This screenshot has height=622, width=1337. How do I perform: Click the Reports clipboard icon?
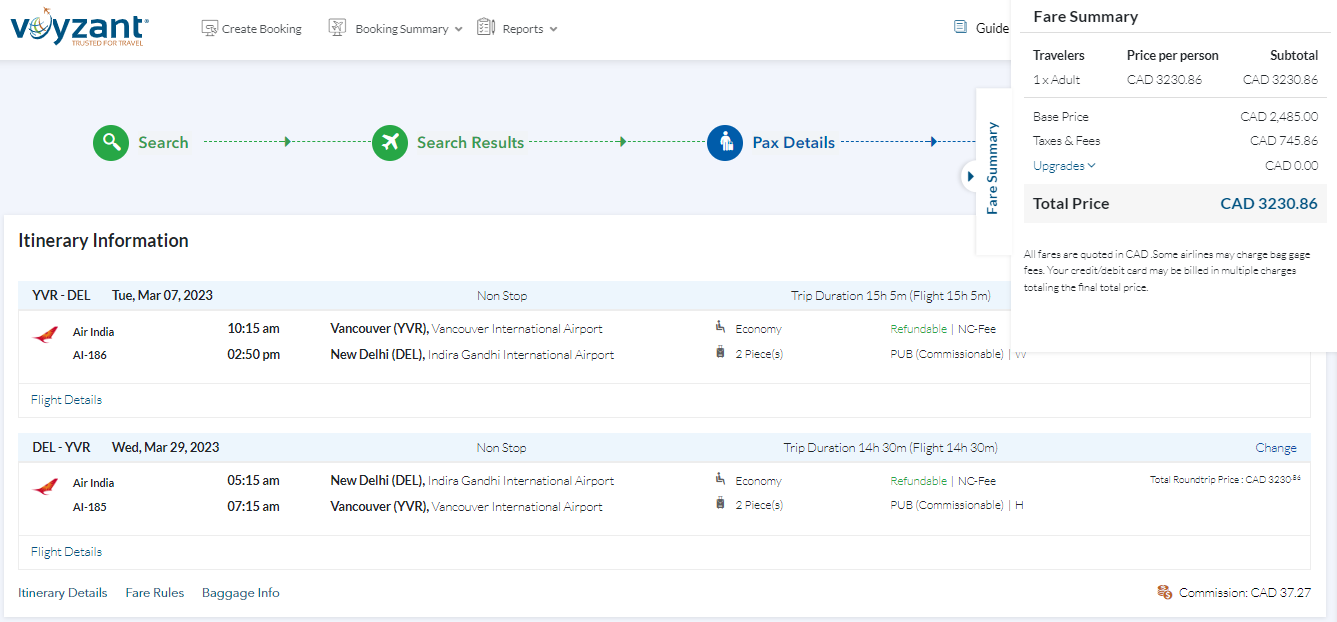[486, 28]
